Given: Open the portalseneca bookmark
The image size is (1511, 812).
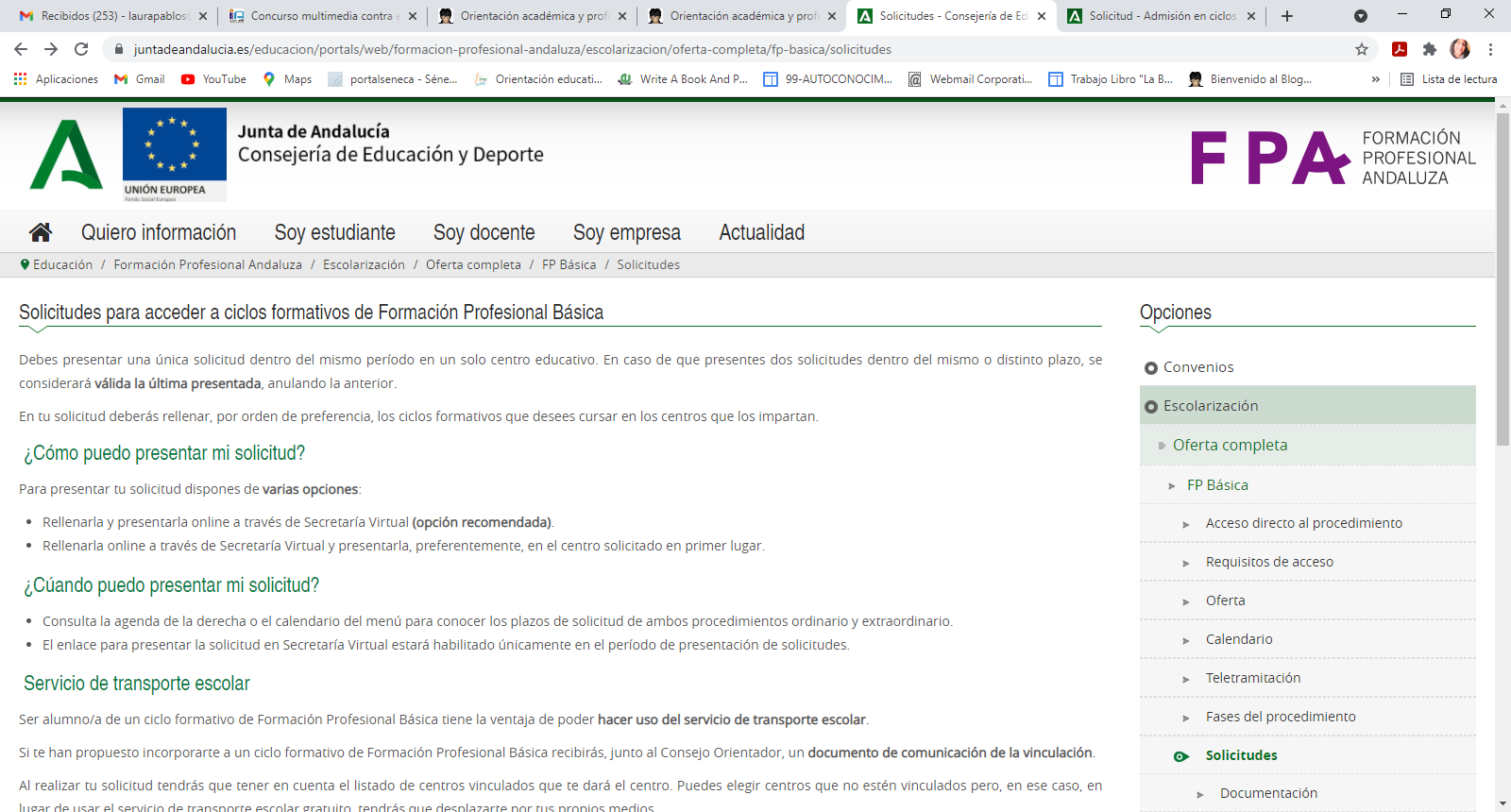Looking at the screenshot, I should point(393,79).
